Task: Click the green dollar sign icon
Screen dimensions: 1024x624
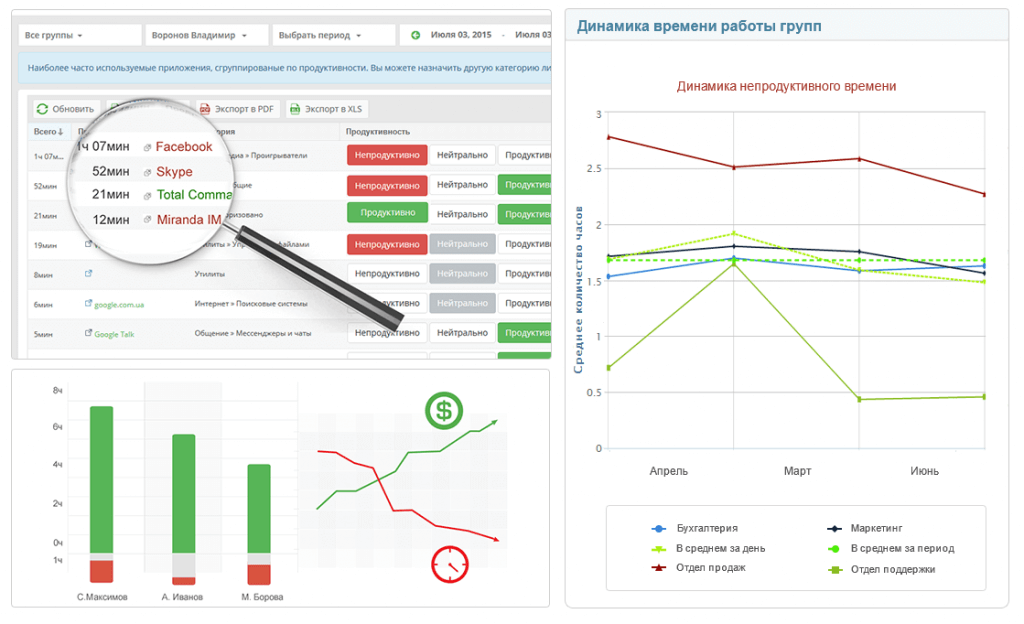Action: coord(443,409)
